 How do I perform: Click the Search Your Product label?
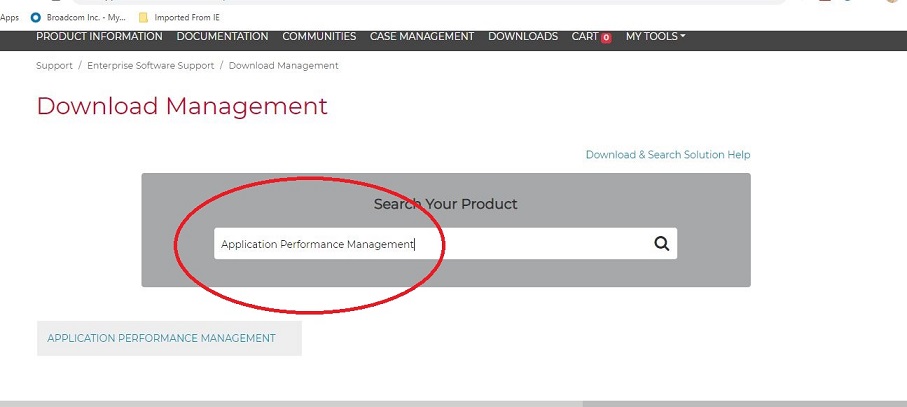445,204
